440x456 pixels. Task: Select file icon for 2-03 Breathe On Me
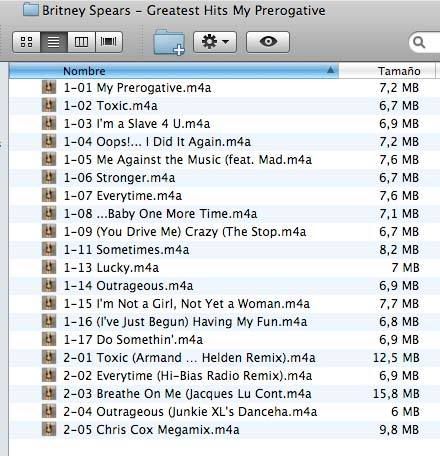49,394
